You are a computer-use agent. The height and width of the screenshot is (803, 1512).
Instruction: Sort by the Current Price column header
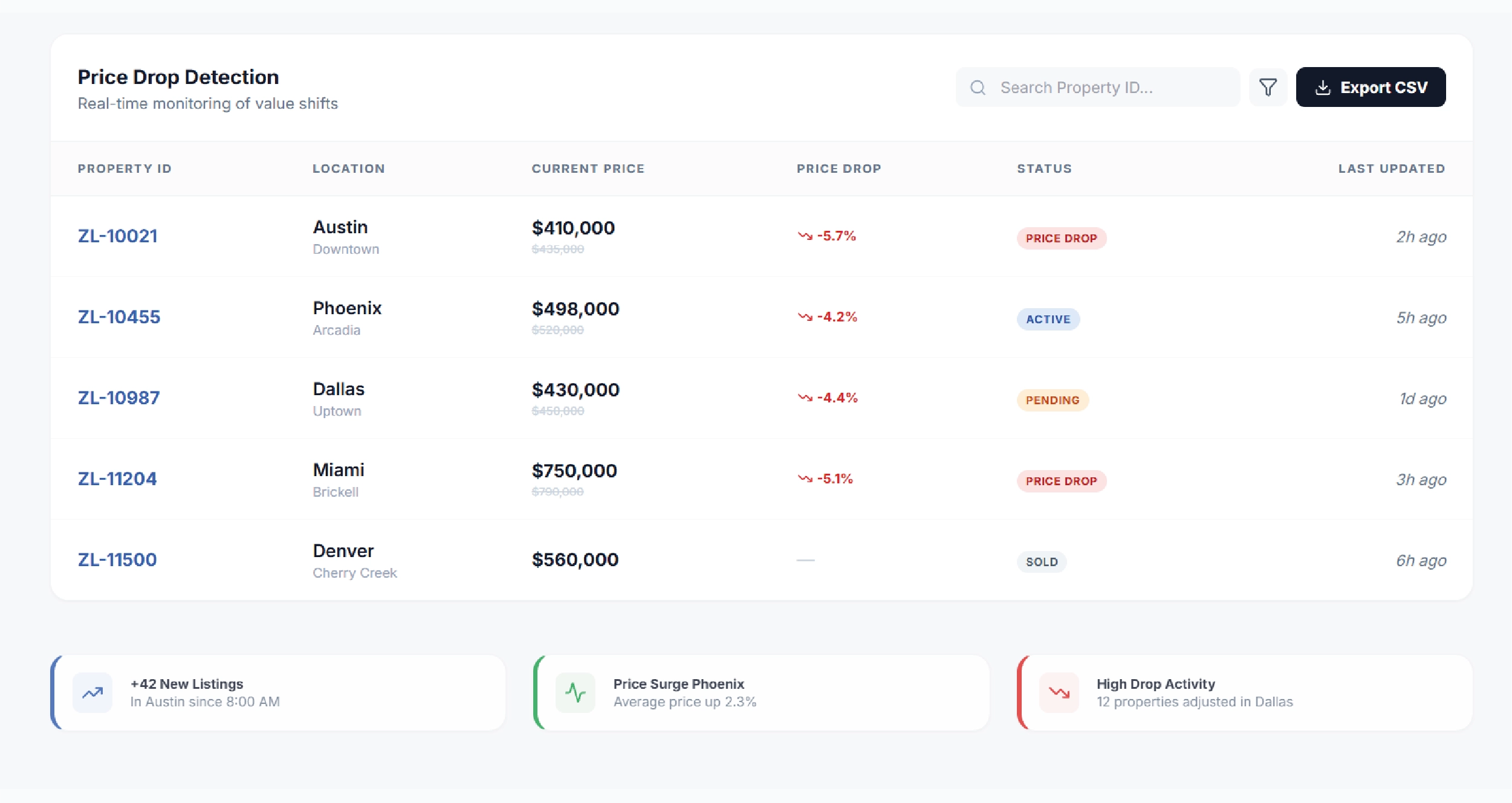[588, 169]
